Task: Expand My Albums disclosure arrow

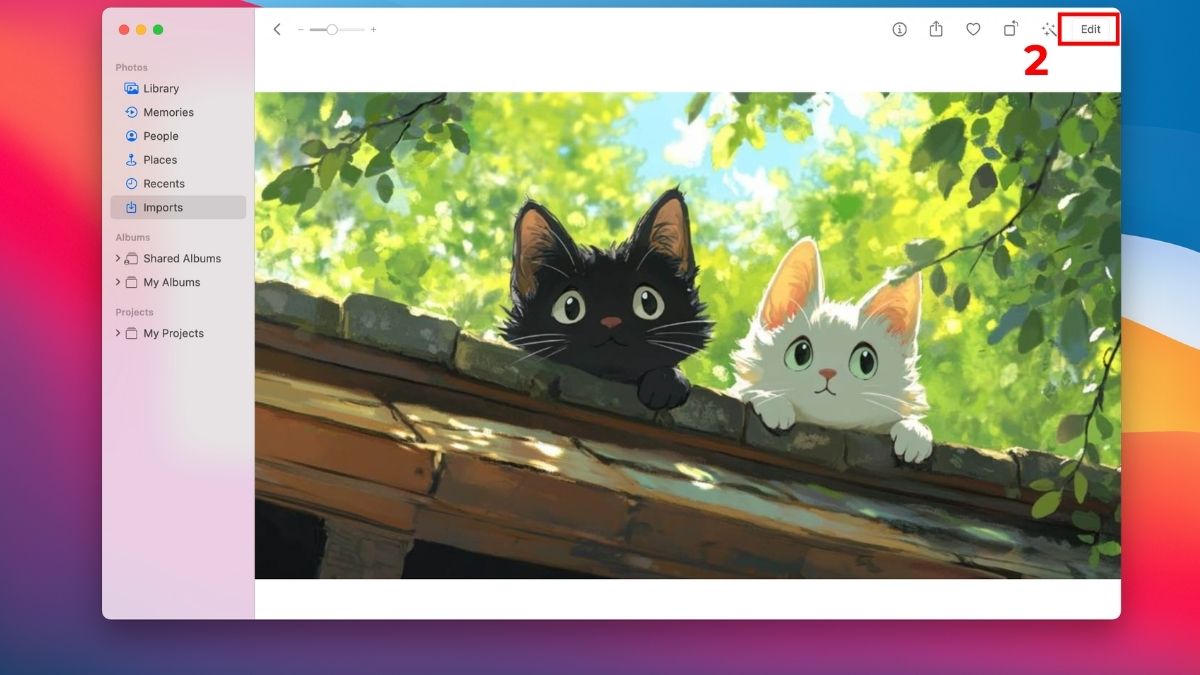Action: click(118, 282)
